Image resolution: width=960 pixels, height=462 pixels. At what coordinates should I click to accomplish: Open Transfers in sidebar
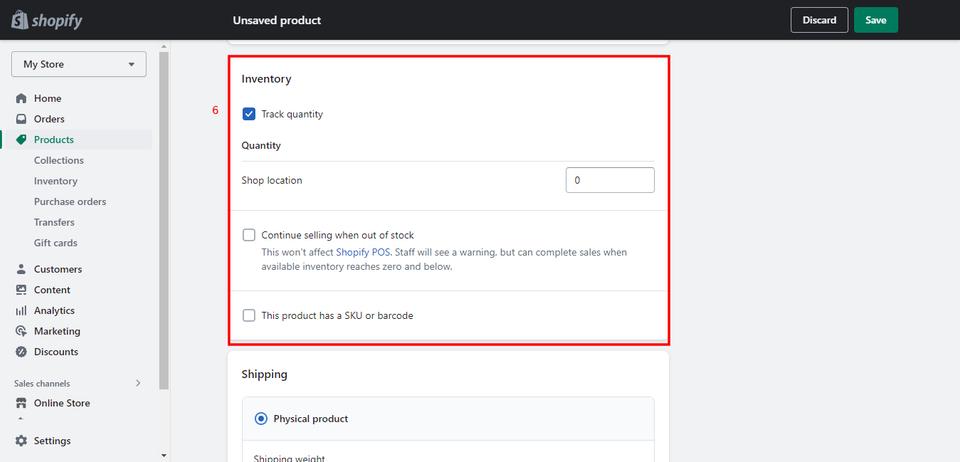pyautogui.click(x=54, y=222)
